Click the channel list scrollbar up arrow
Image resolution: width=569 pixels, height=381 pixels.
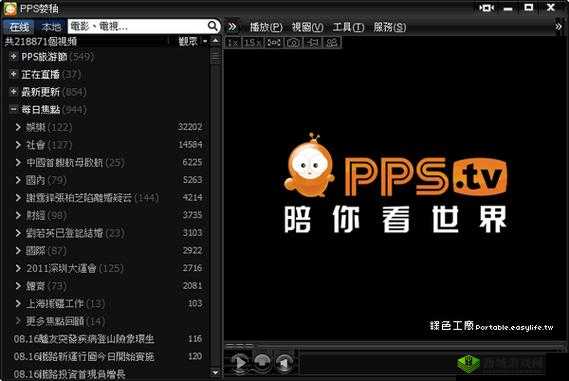215,40
